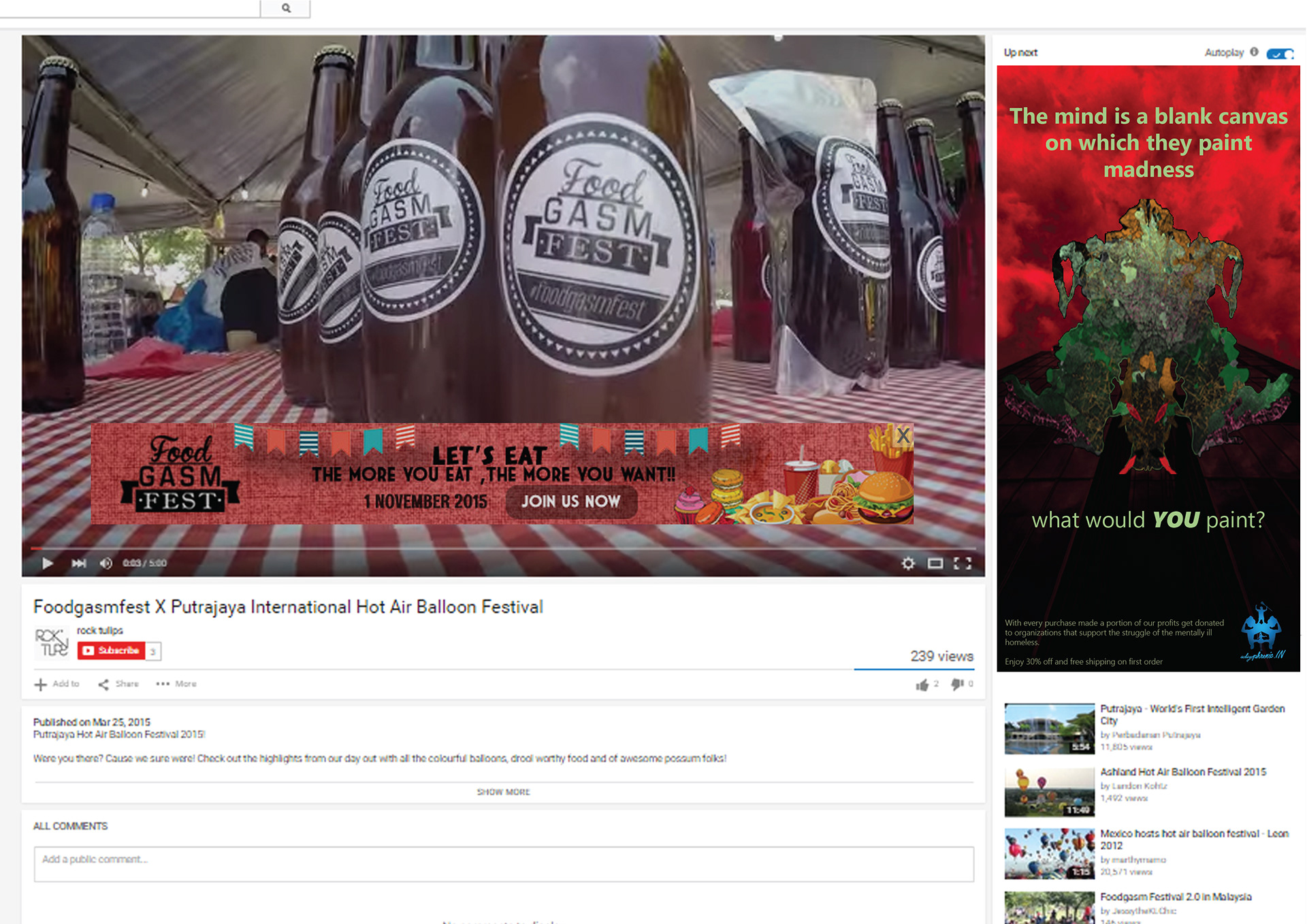This screenshot has height=924, width=1307.
Task: Open the rock tulips channel avatar
Action: pyautogui.click(x=52, y=643)
